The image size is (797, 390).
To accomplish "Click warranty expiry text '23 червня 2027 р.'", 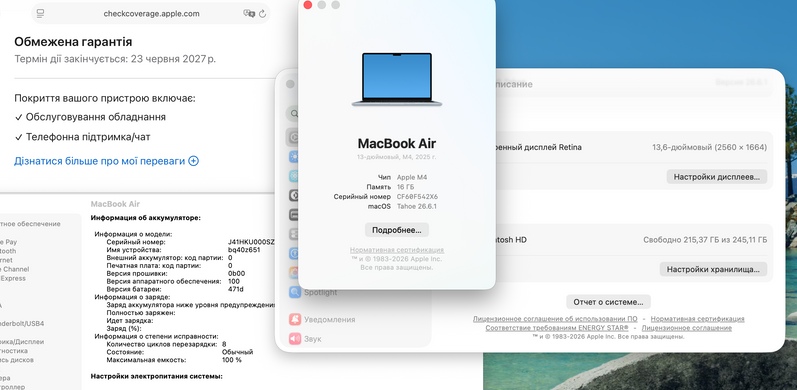I will (173, 59).
